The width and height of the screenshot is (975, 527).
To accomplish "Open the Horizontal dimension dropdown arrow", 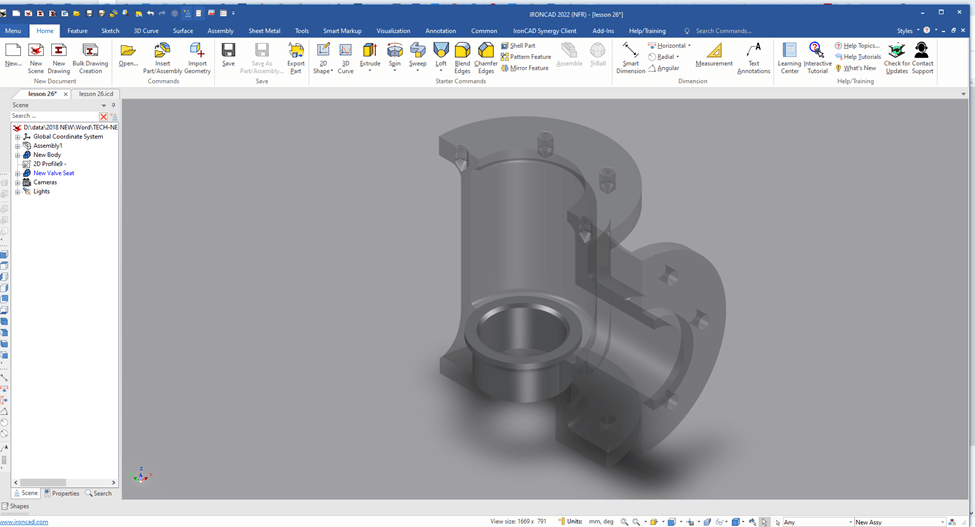I will pyautogui.click(x=689, y=46).
